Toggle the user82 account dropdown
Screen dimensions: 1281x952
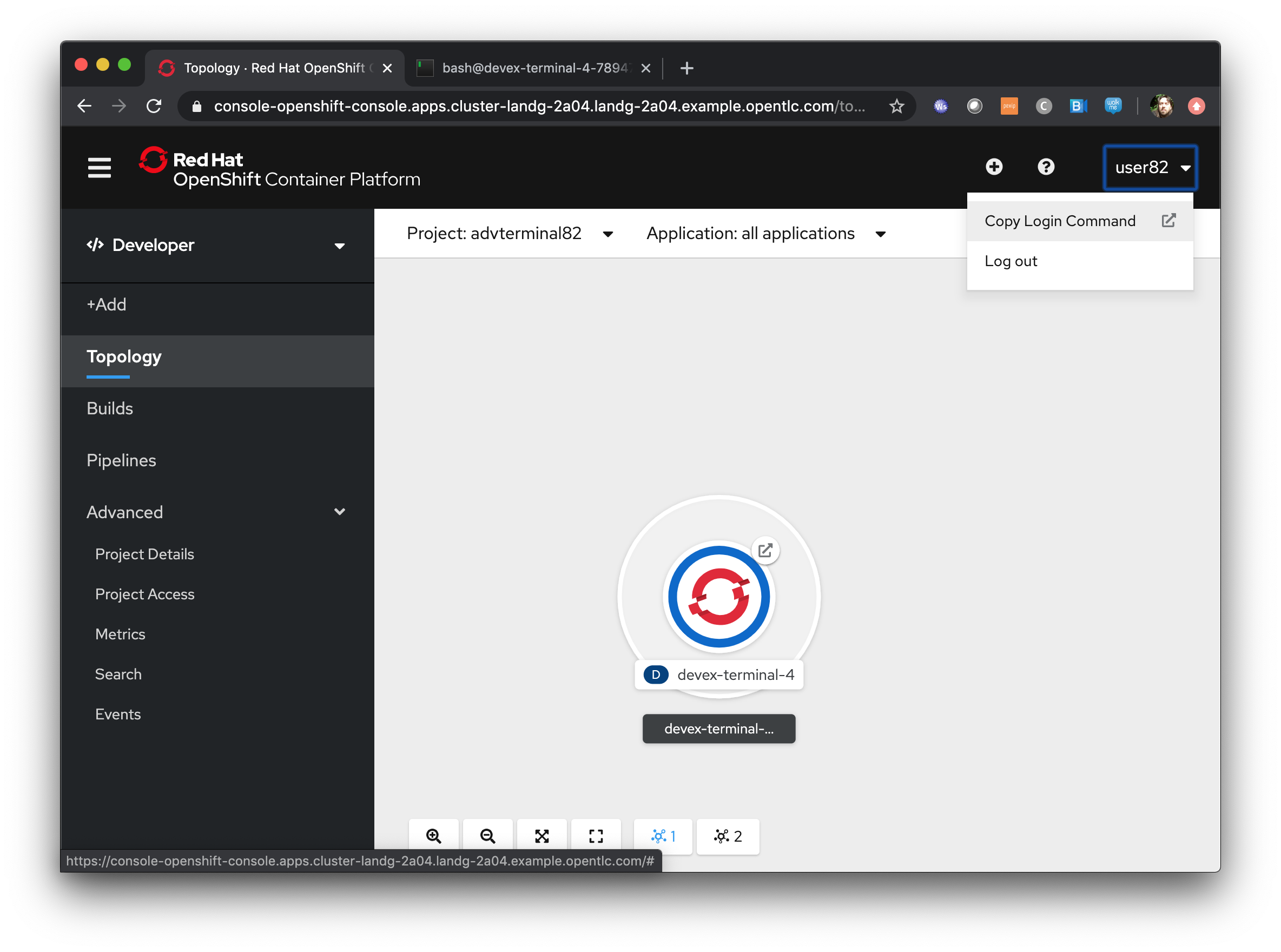[1150, 168]
